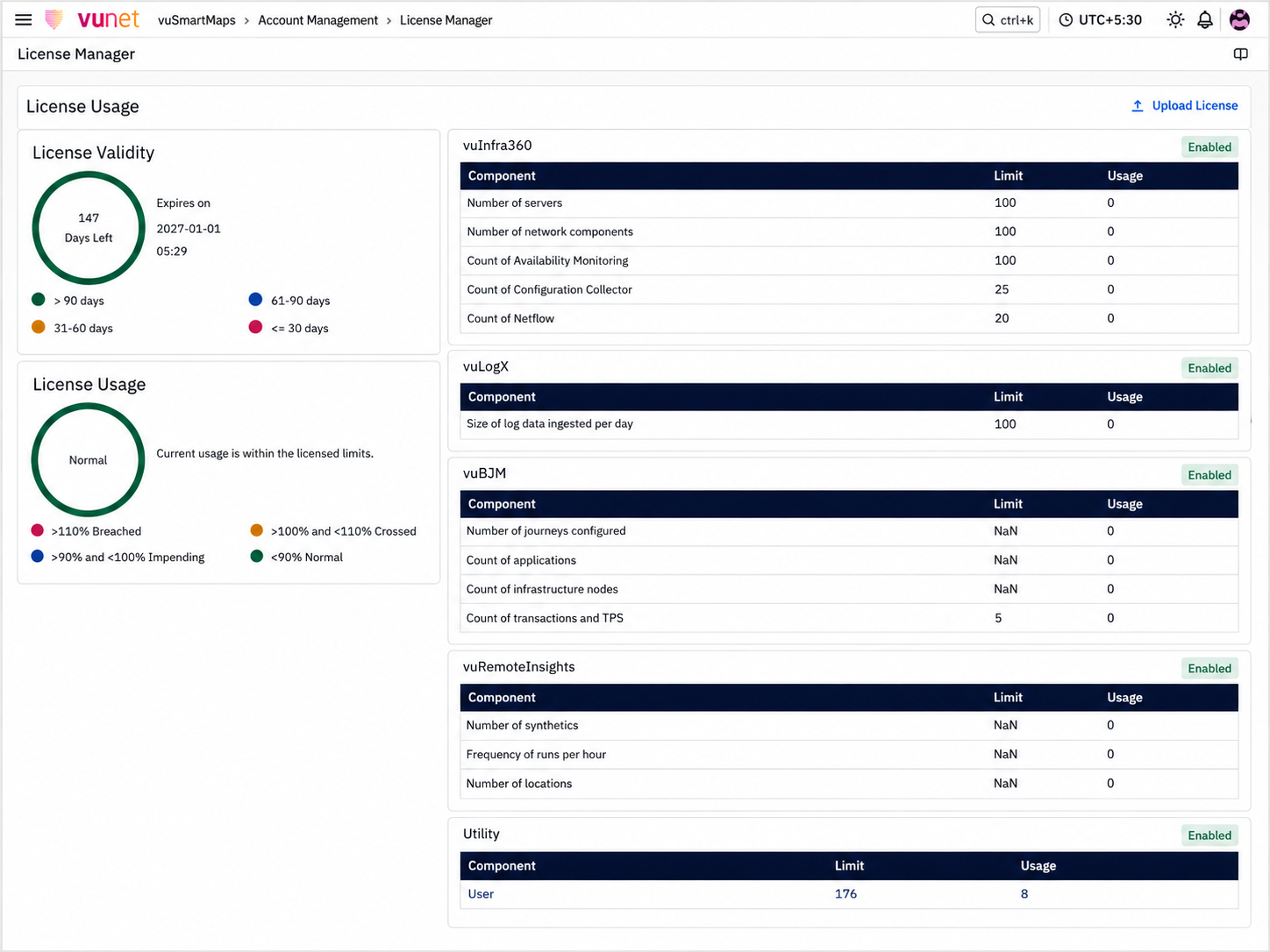Go to Account Management breadcrumb

tap(317, 20)
